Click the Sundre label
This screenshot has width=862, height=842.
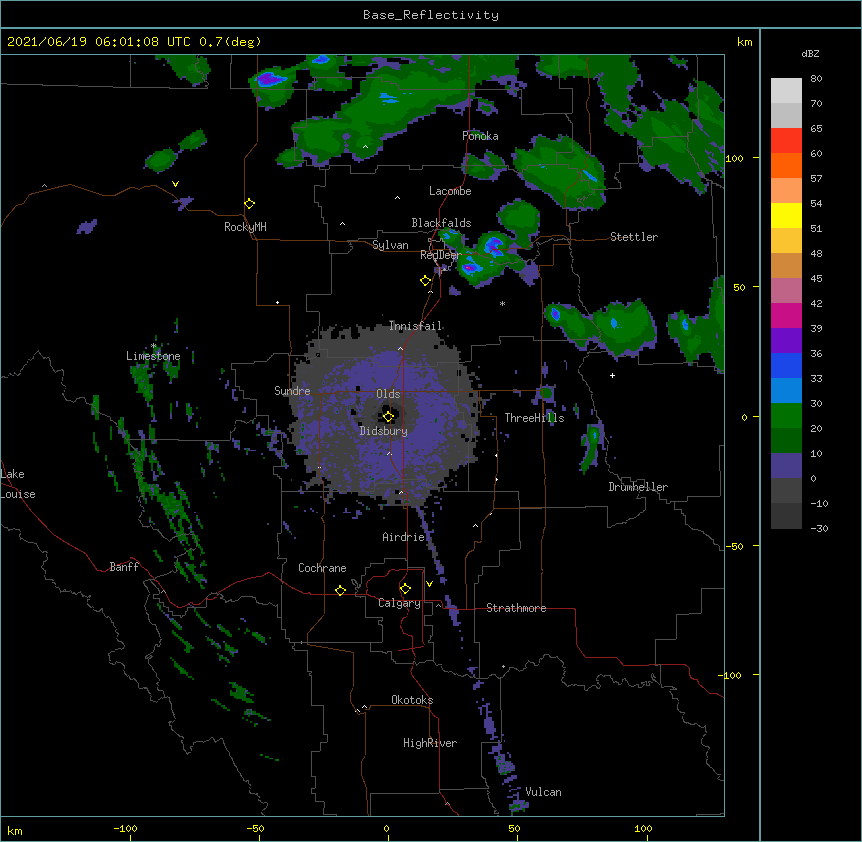[292, 391]
